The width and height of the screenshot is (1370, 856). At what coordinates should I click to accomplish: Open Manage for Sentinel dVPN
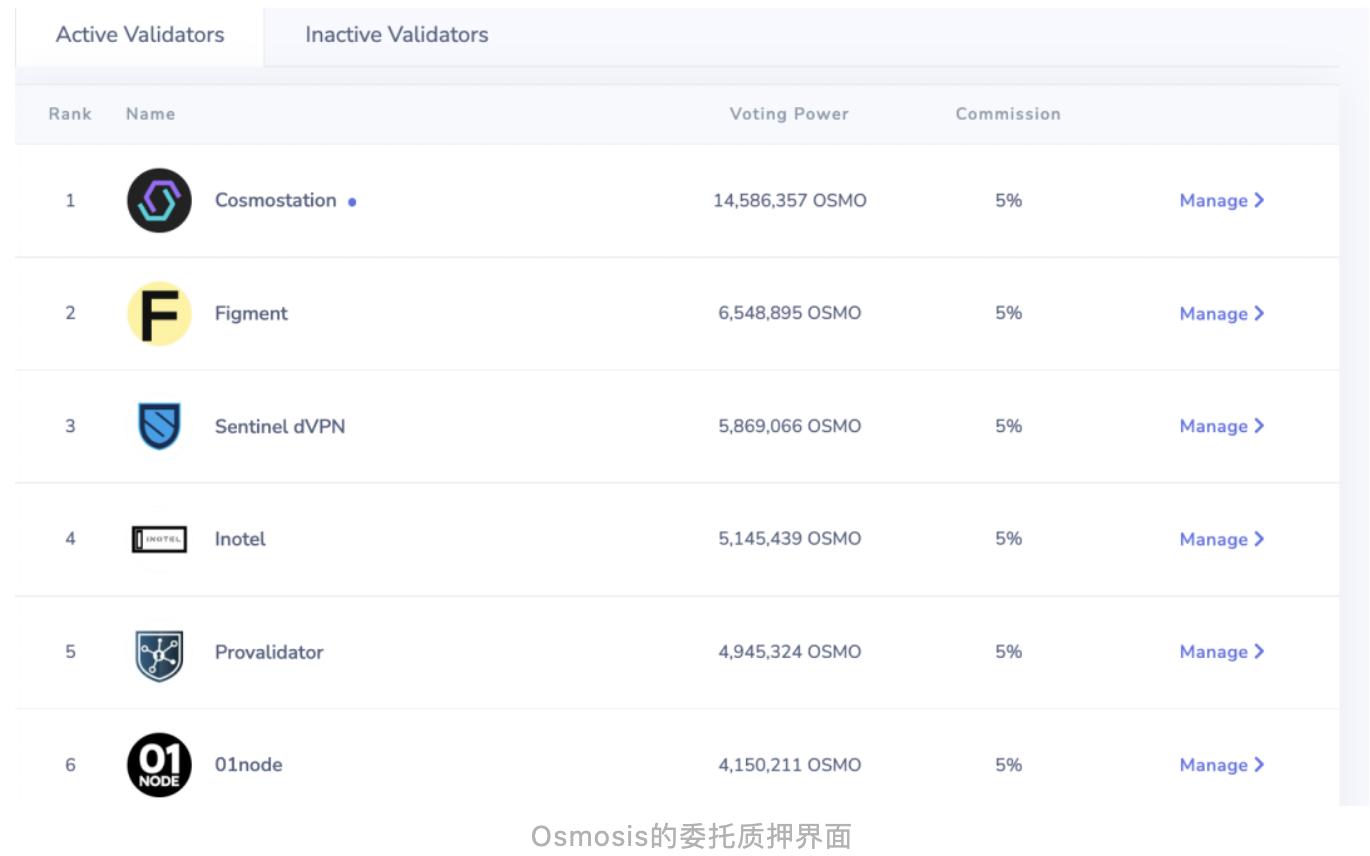click(1221, 426)
